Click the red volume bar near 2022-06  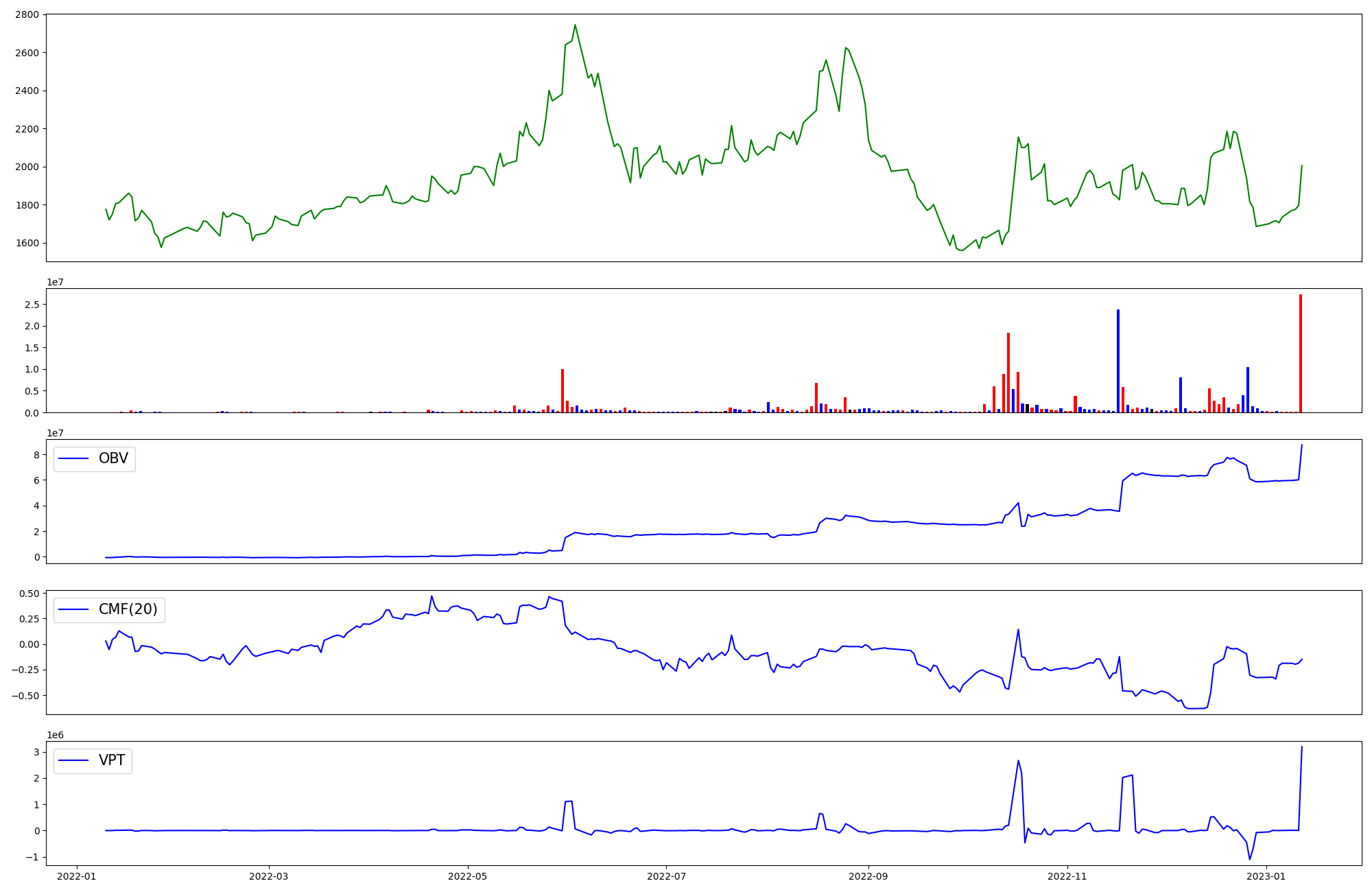563,391
